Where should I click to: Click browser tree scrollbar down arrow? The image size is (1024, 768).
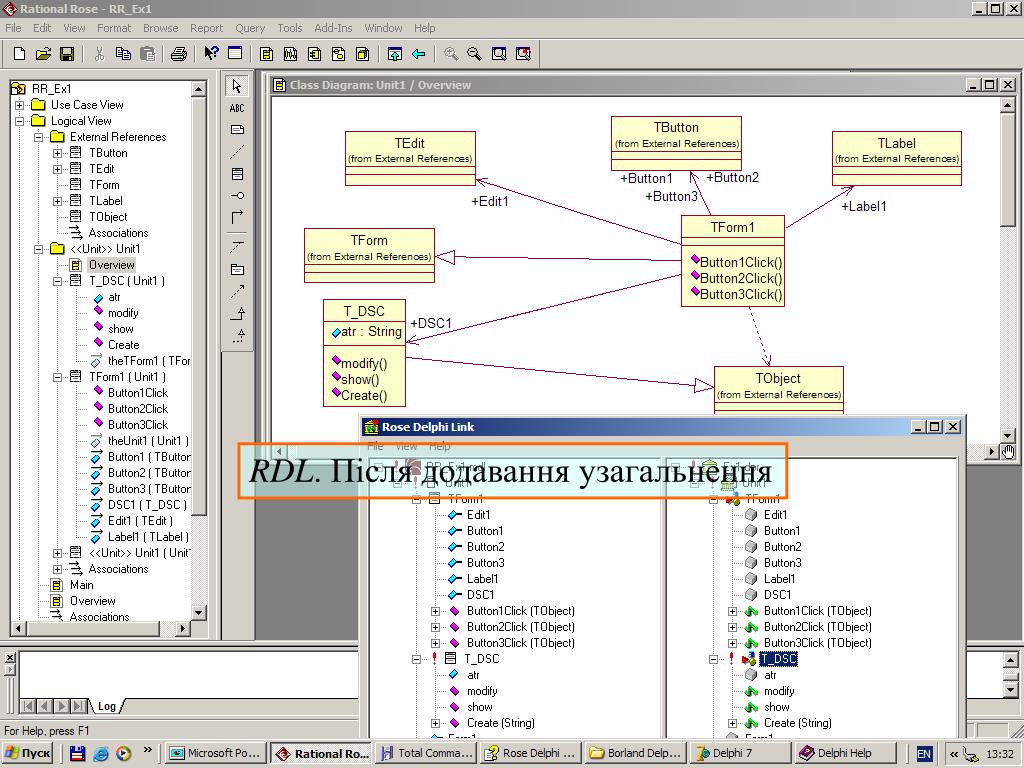(199, 613)
